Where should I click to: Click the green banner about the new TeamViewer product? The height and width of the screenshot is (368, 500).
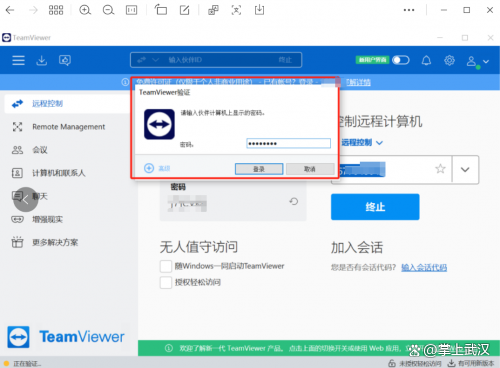click(319, 348)
